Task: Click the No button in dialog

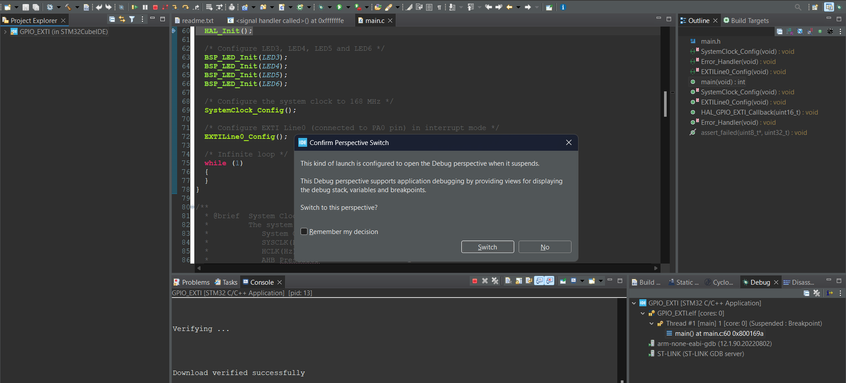Action: point(544,247)
